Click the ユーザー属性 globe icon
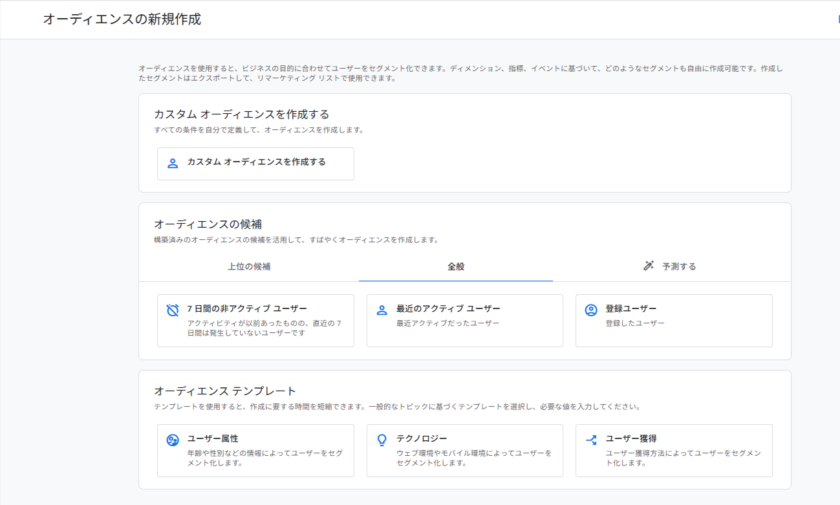The width and height of the screenshot is (840, 505). coord(173,440)
